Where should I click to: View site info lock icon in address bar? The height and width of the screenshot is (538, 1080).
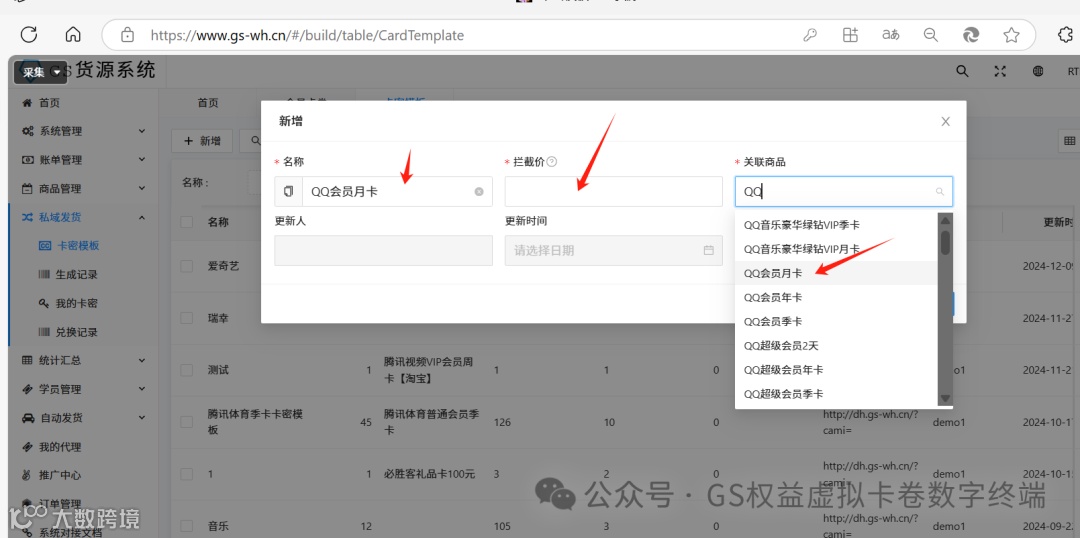pos(127,34)
